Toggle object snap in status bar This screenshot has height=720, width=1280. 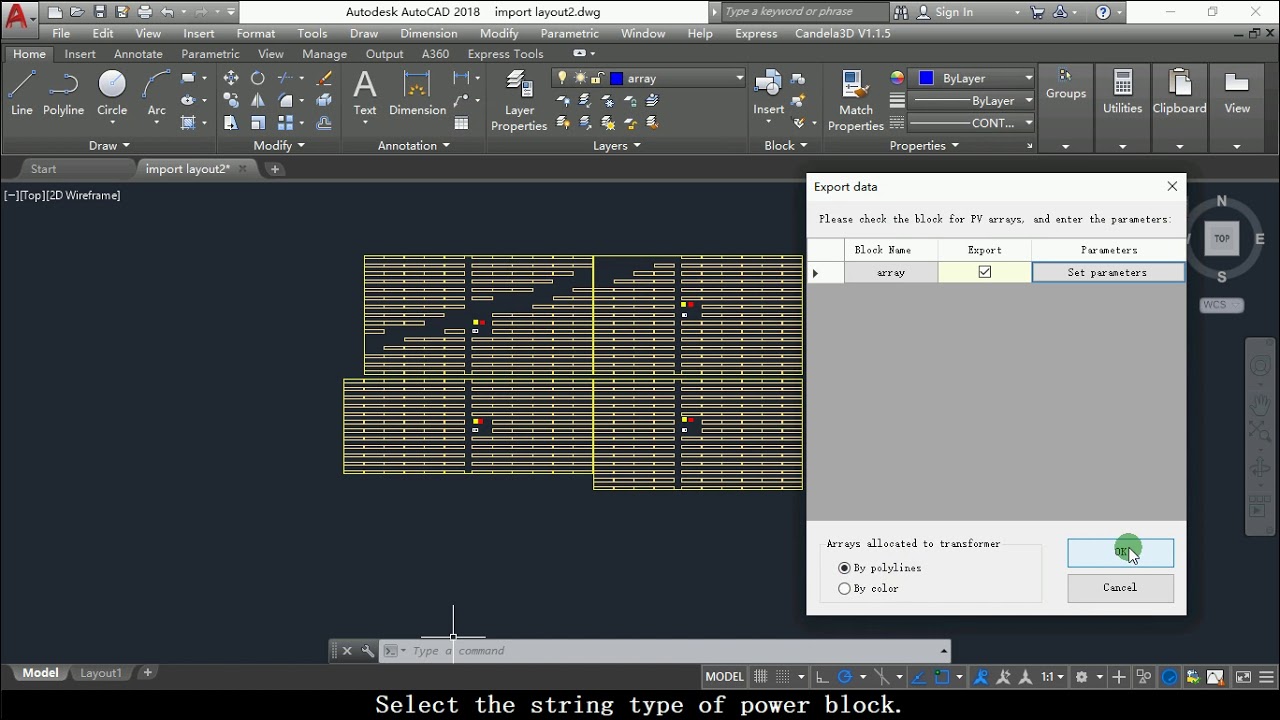[942, 677]
